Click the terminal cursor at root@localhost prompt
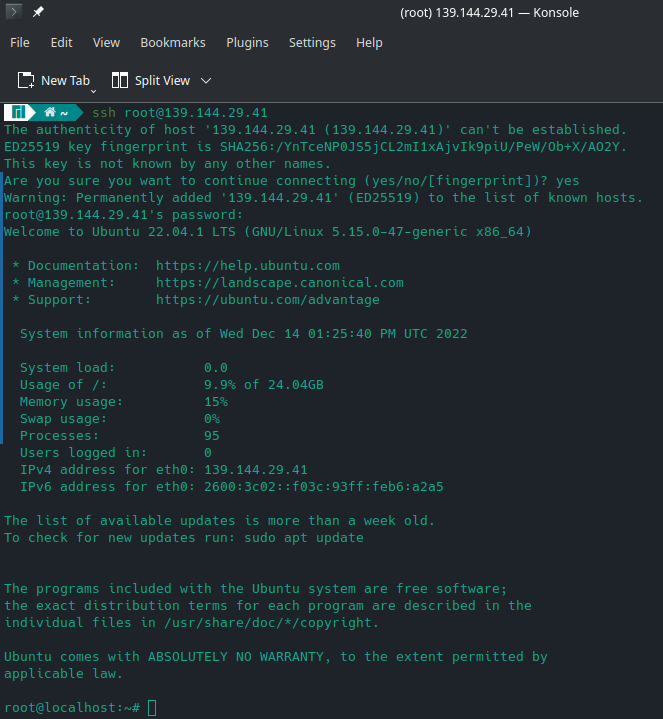Screen dimensions: 663x719 click(x=152, y=708)
